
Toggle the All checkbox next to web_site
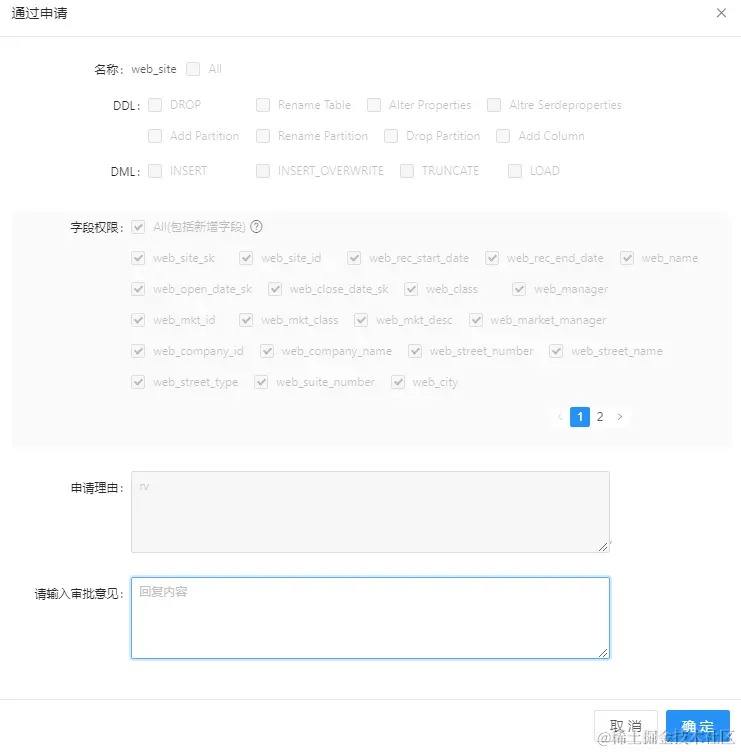pos(193,69)
